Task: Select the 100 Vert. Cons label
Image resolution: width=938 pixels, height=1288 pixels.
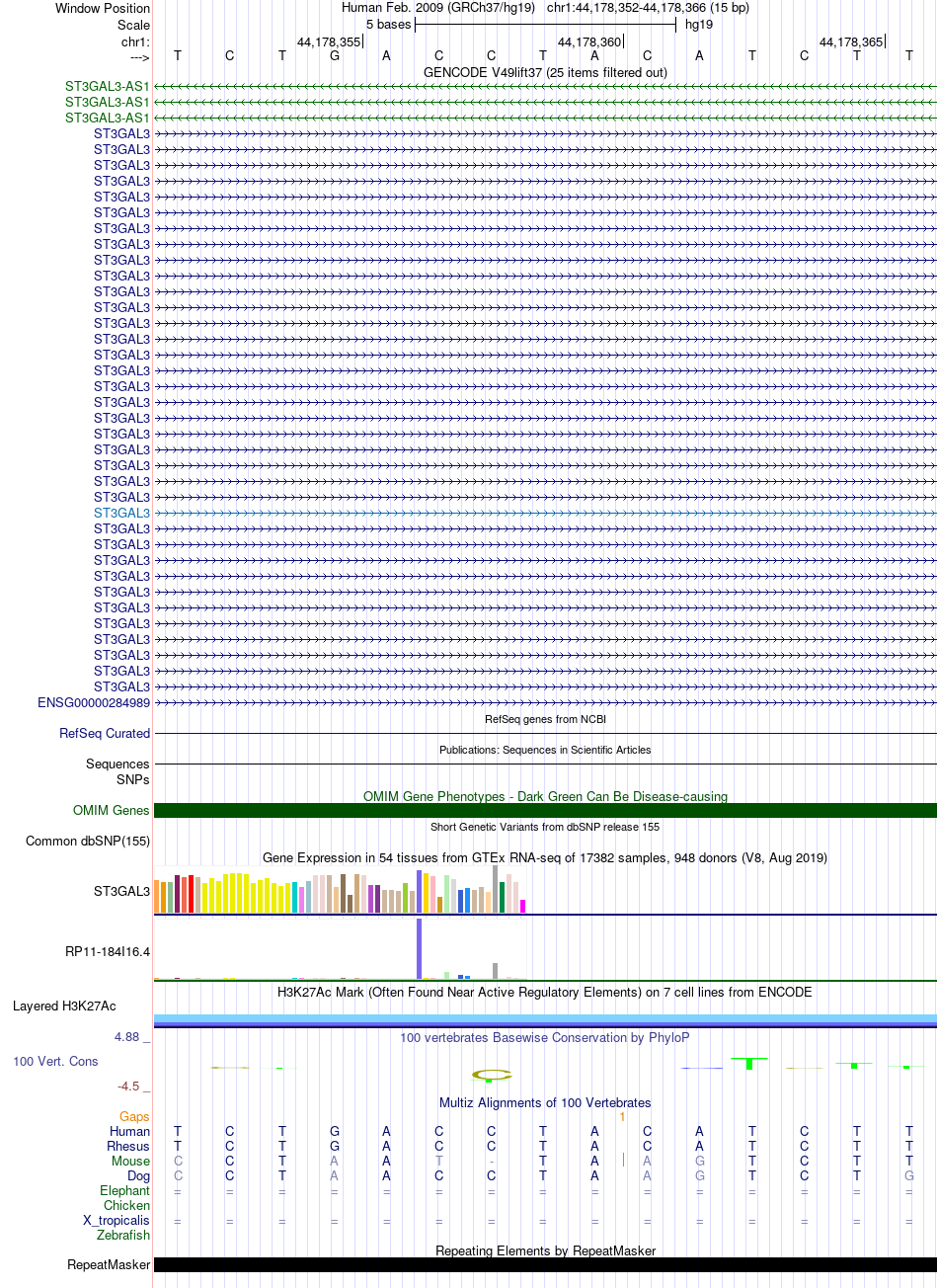Action: (55, 1061)
